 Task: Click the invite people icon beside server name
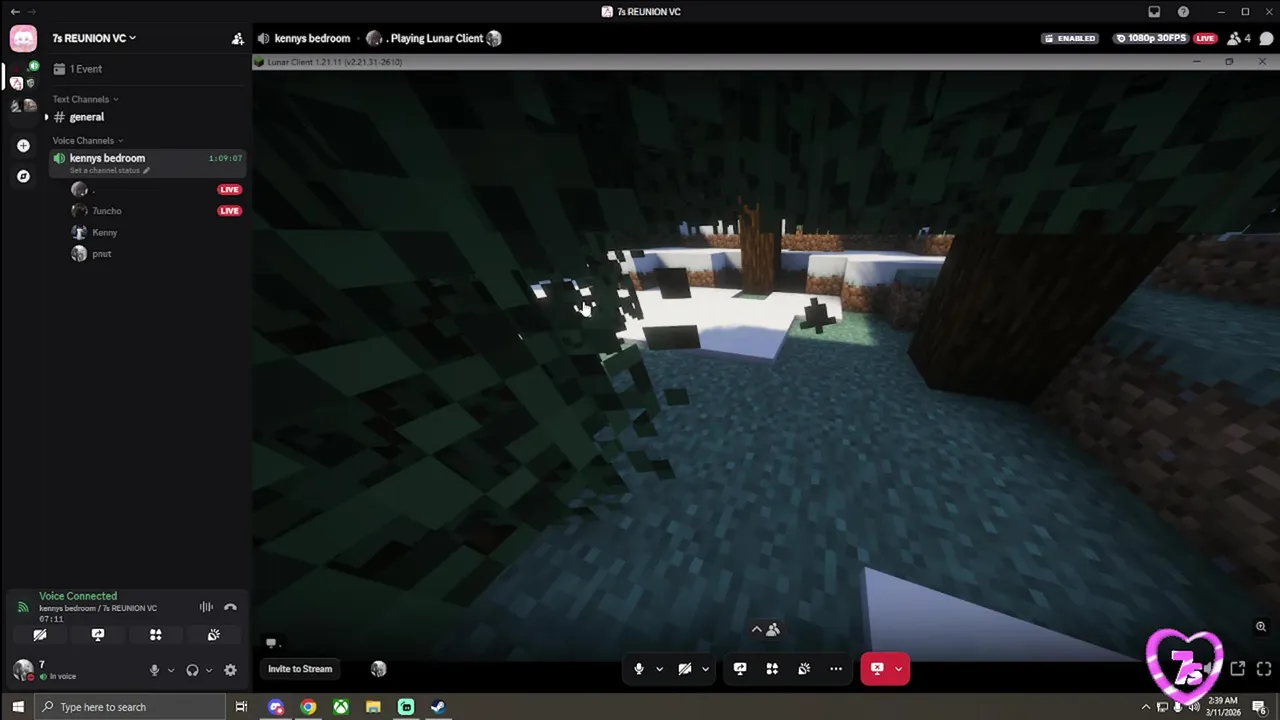[237, 39]
